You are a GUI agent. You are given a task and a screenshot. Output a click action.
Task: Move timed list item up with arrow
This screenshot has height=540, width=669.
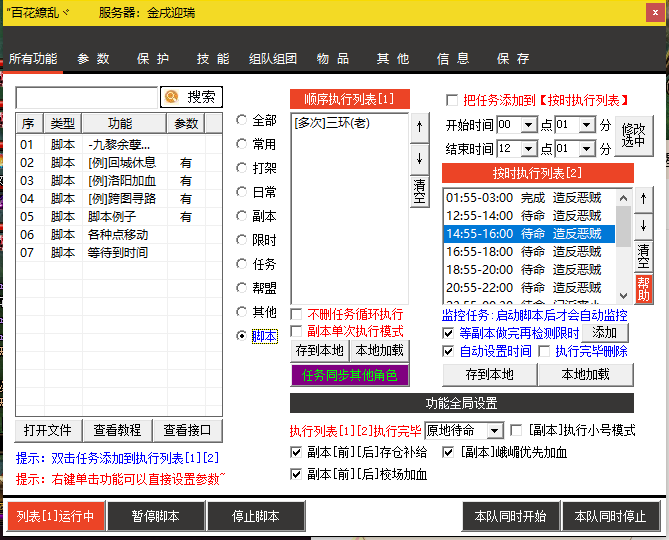click(643, 199)
